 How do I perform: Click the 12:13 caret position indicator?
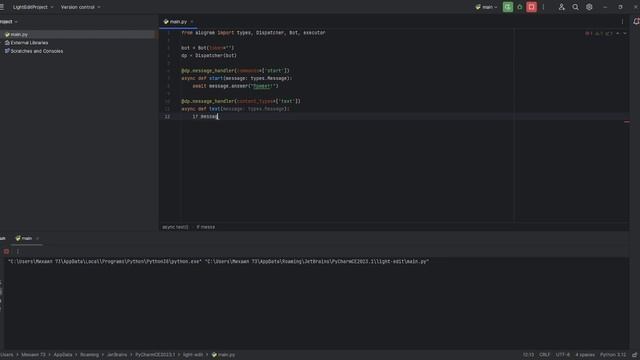click(528, 355)
